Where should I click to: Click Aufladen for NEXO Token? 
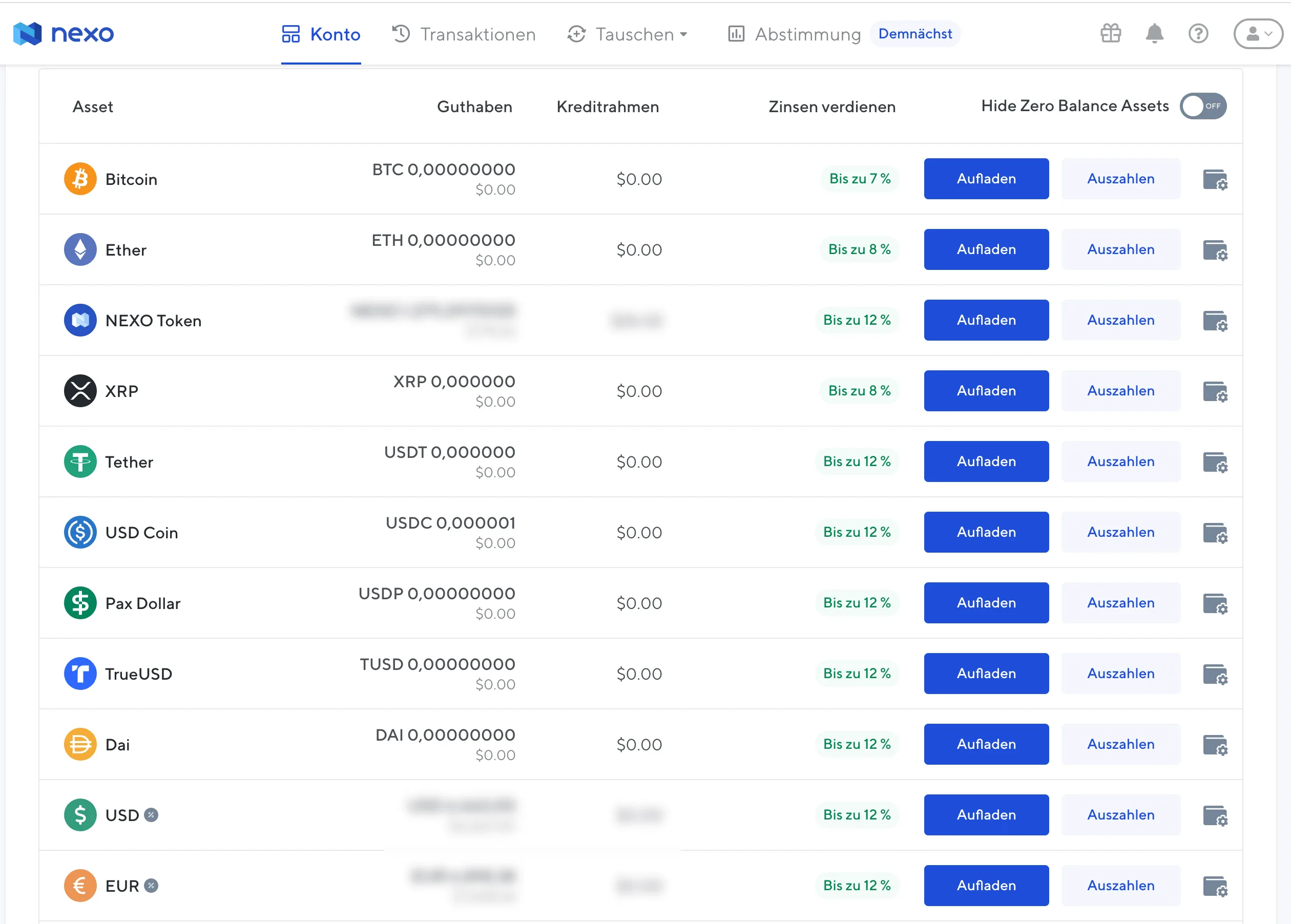point(986,320)
